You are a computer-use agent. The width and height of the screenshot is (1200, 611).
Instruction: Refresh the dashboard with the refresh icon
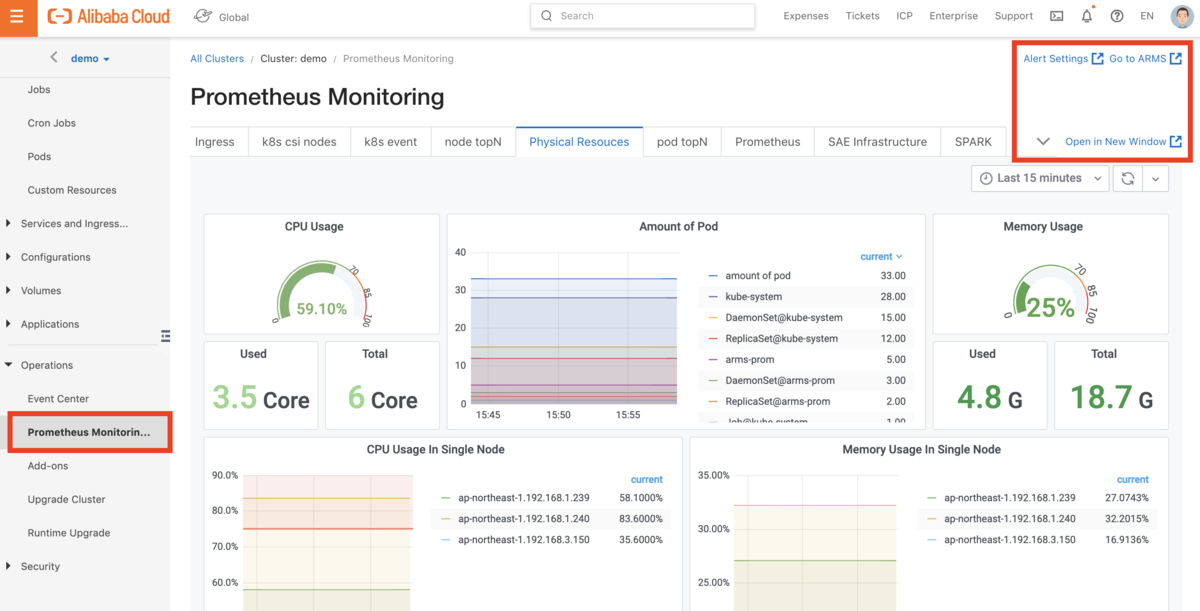coord(1127,178)
